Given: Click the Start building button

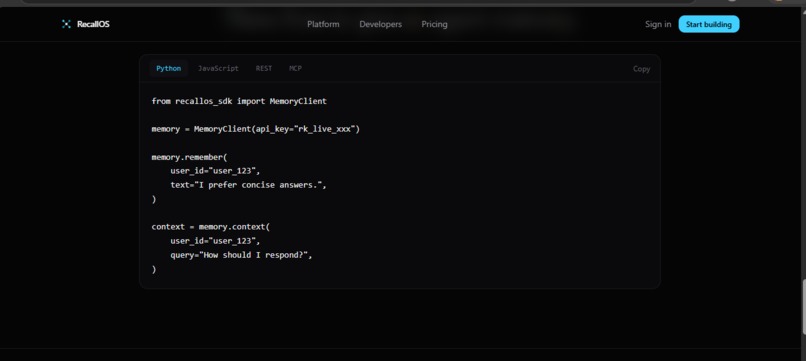Looking at the screenshot, I should [x=709, y=24].
